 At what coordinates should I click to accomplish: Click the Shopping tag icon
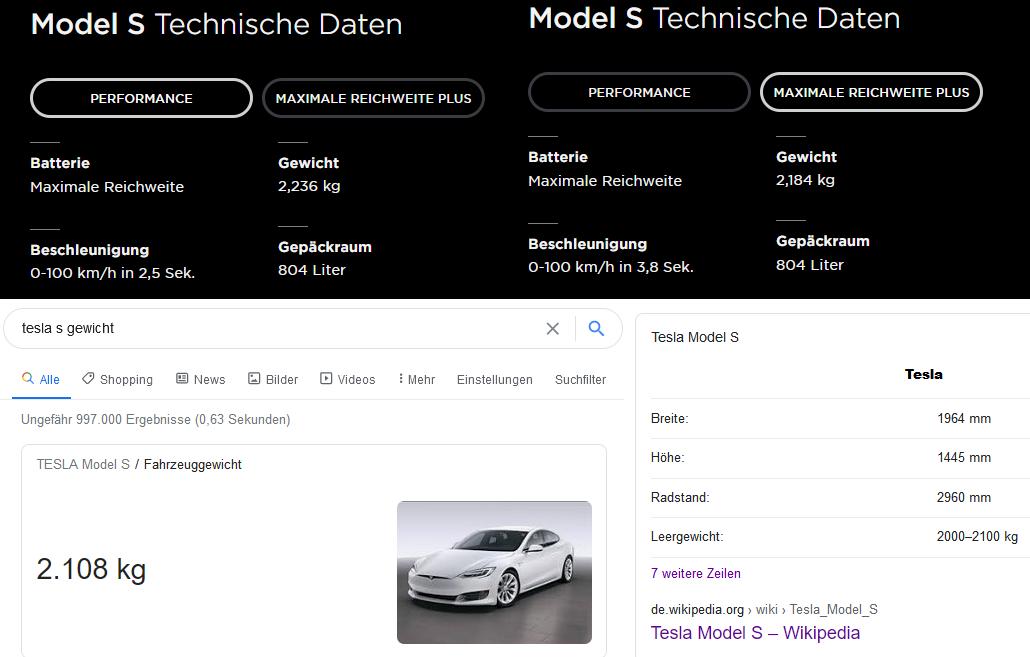(x=88, y=378)
